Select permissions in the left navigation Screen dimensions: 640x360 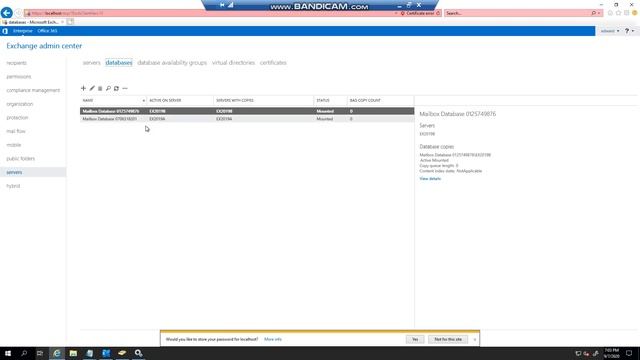pyautogui.click(x=19, y=77)
